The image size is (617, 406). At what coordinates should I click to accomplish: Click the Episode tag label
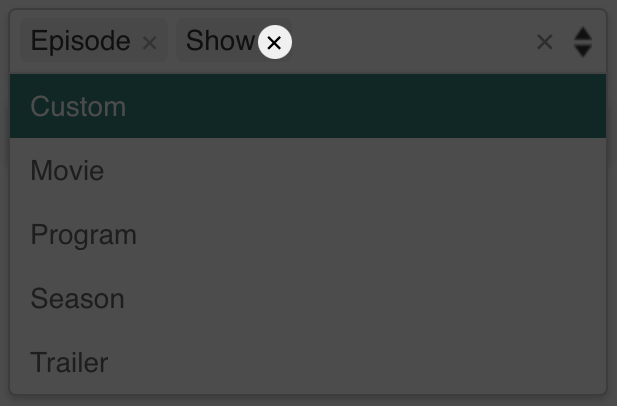click(81, 41)
